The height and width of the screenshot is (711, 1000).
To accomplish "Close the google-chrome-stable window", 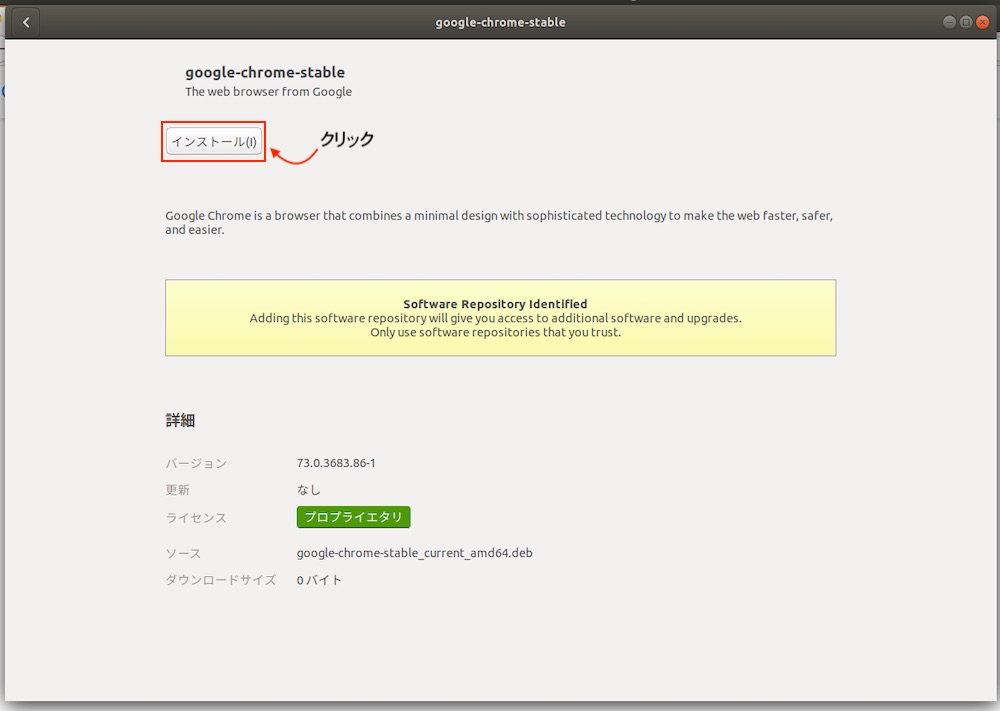I will point(983,22).
